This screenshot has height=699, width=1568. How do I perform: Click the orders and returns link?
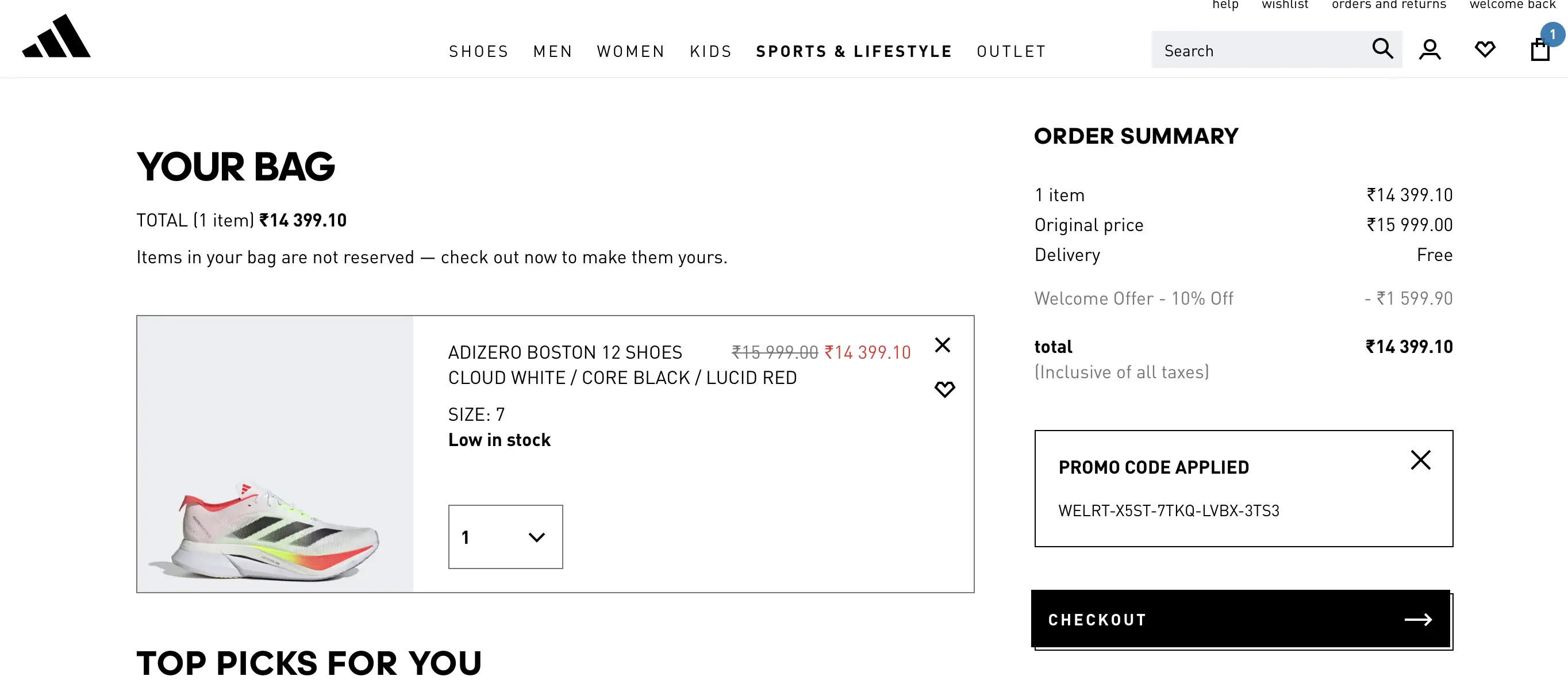click(x=1389, y=5)
